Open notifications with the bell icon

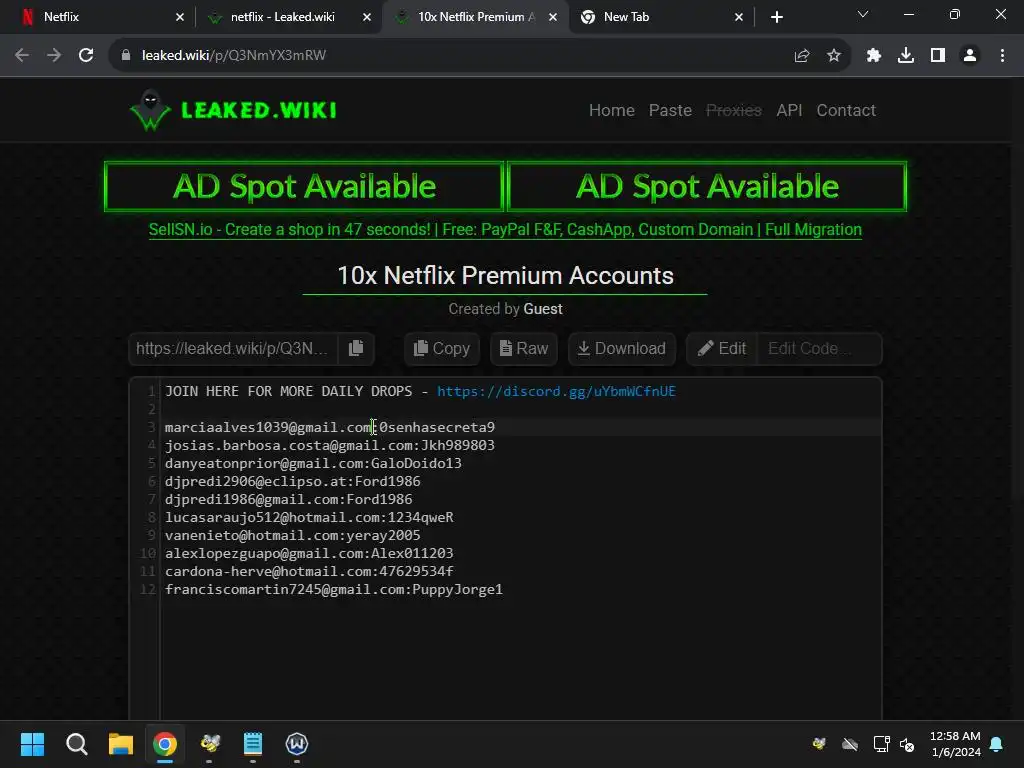coord(996,744)
